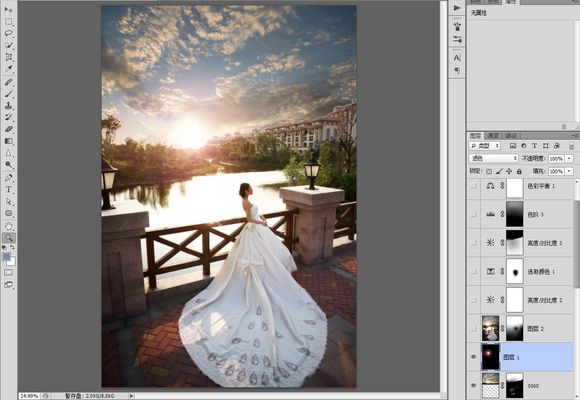Select the 色阶 3 layer mask thumbnail
The width and height of the screenshot is (580, 400).
[x=515, y=214]
